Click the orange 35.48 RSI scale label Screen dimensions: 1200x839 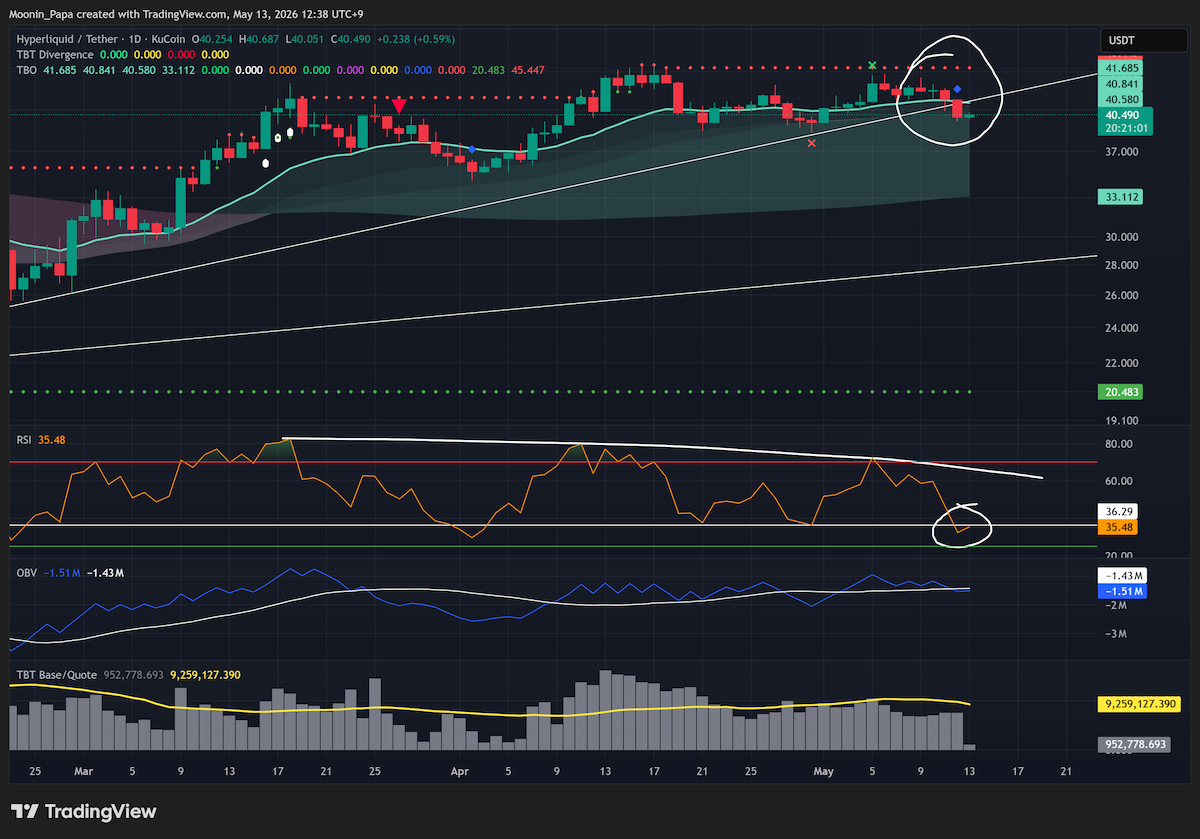point(1119,526)
